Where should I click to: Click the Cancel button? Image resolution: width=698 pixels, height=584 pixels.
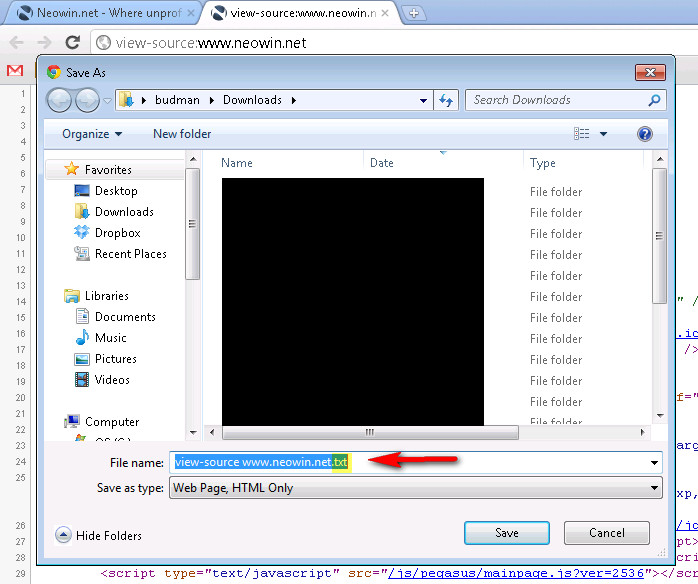607,533
